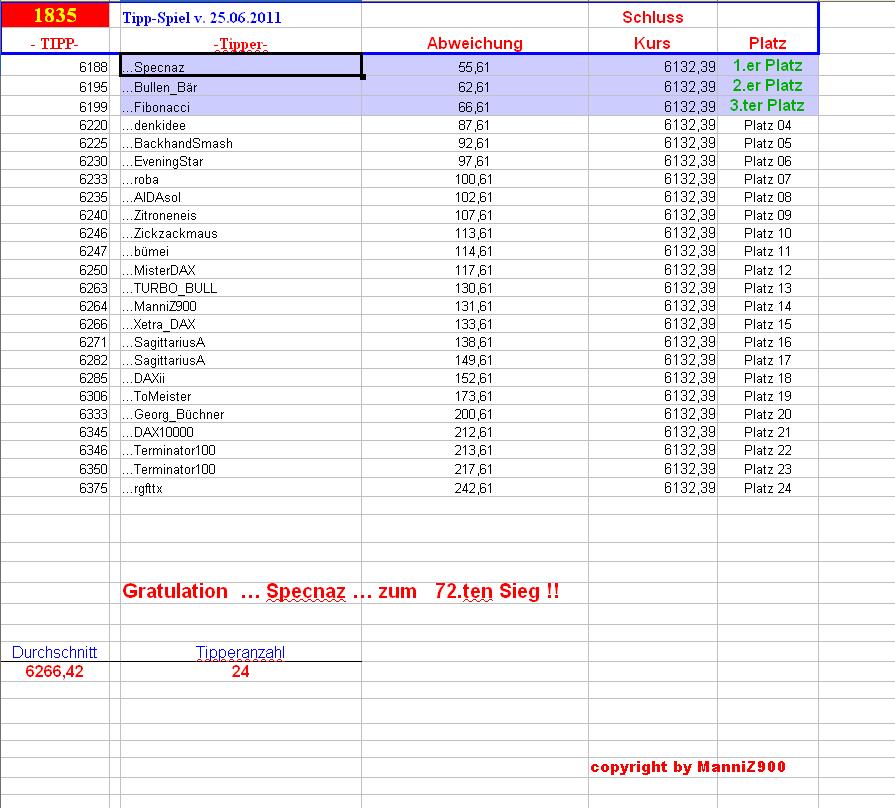Click the ...roba name cell

[240, 179]
